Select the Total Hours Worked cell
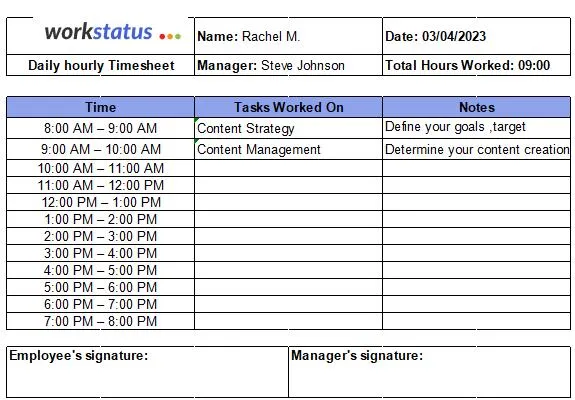The height and width of the screenshot is (400, 575). pyautogui.click(x=476, y=65)
